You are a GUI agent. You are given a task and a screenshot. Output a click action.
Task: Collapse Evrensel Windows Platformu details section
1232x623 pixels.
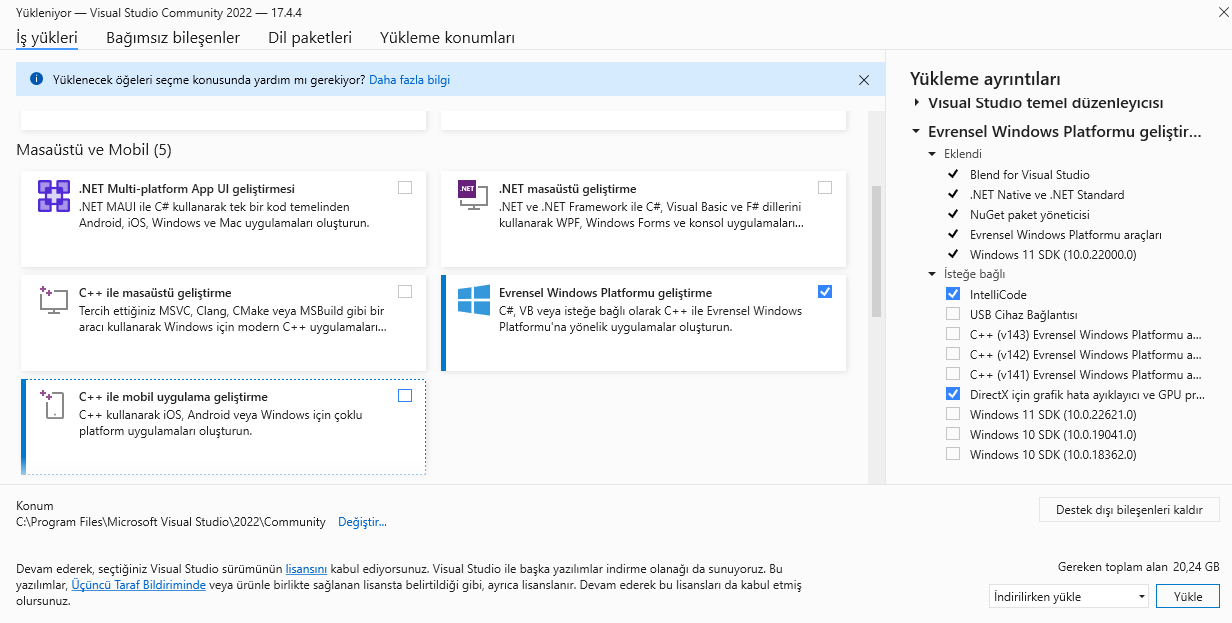point(916,131)
